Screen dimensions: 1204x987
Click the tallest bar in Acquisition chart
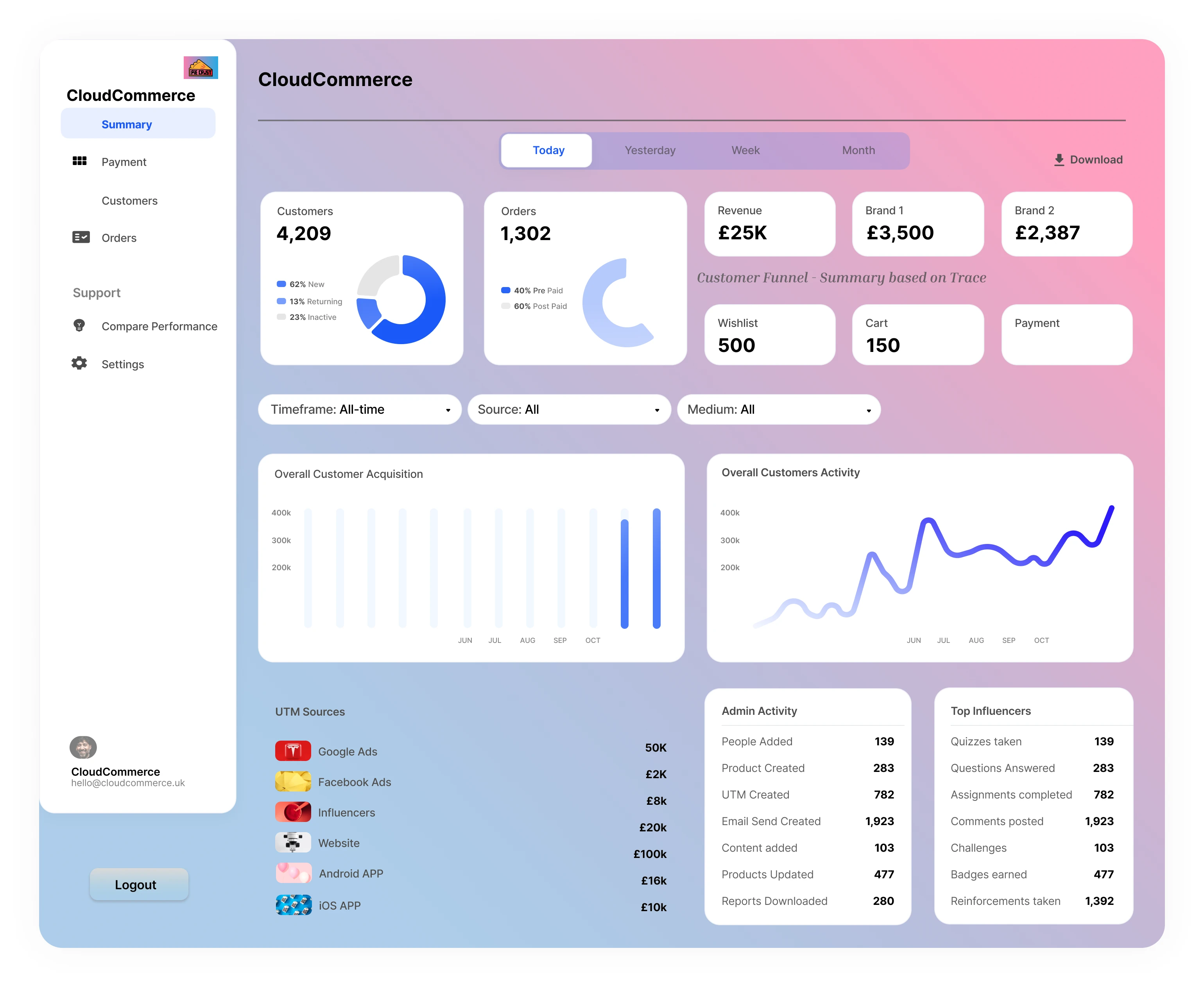(656, 568)
